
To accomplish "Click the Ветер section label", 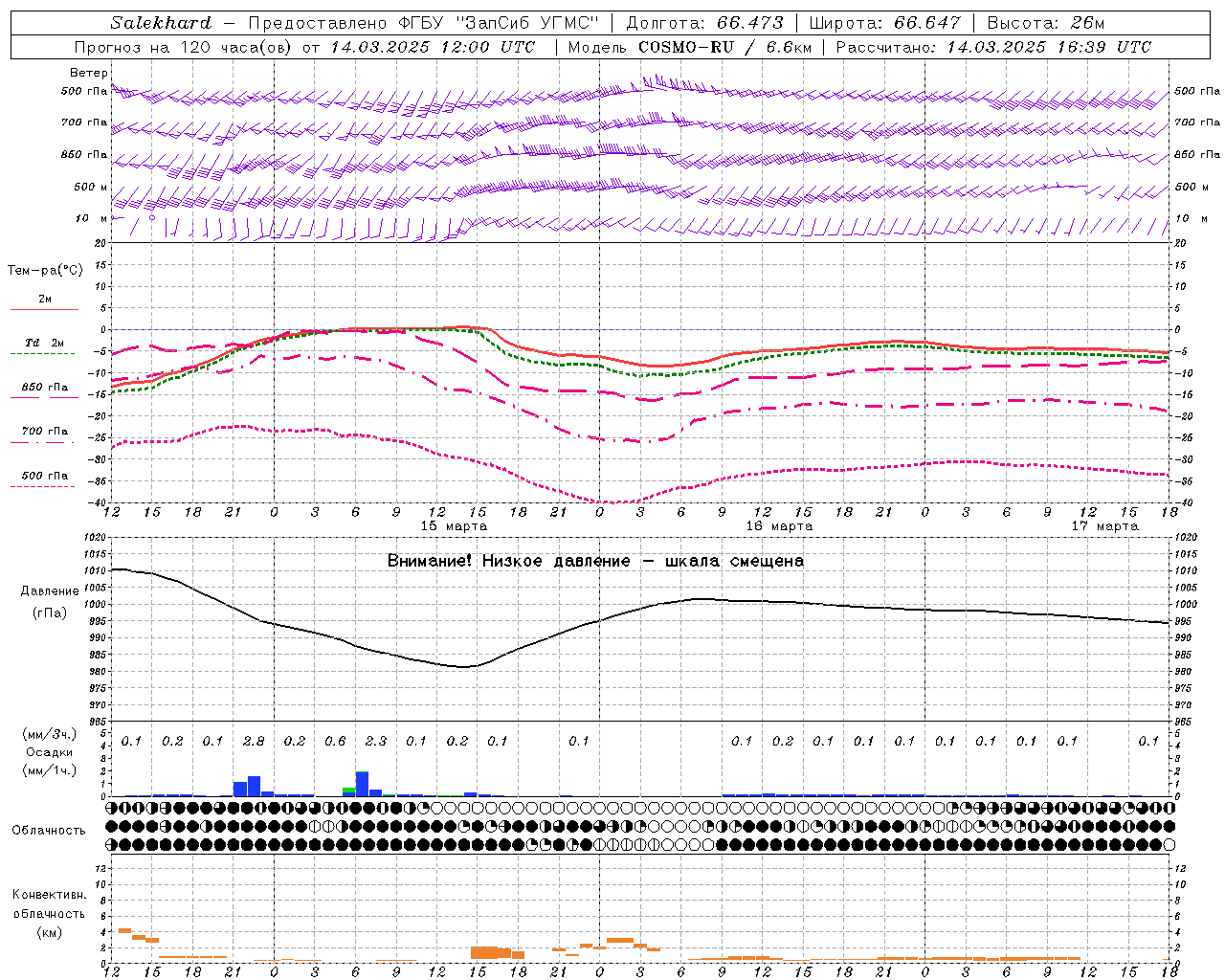I will [89, 73].
